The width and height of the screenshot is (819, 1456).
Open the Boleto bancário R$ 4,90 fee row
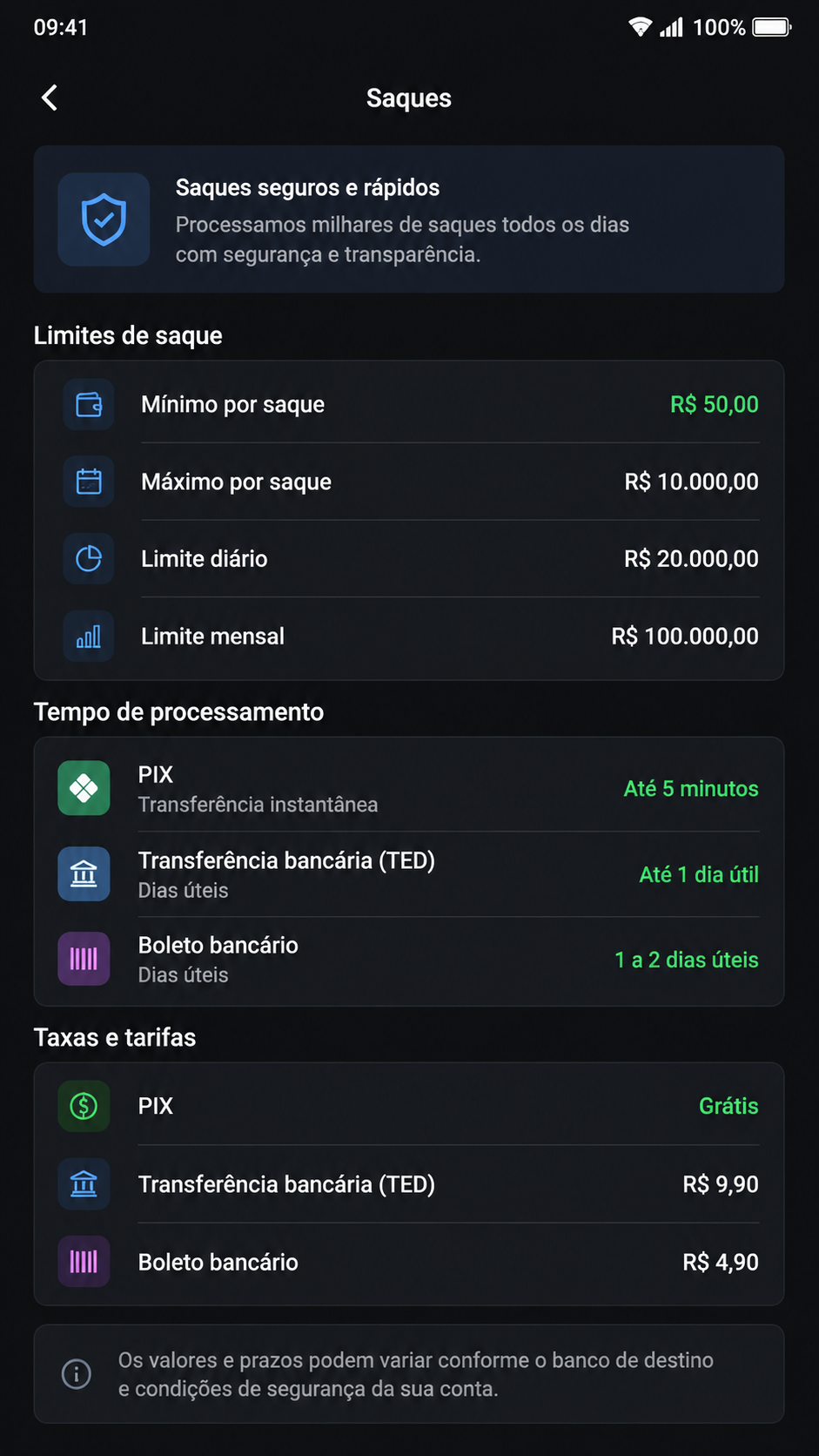coord(409,1263)
